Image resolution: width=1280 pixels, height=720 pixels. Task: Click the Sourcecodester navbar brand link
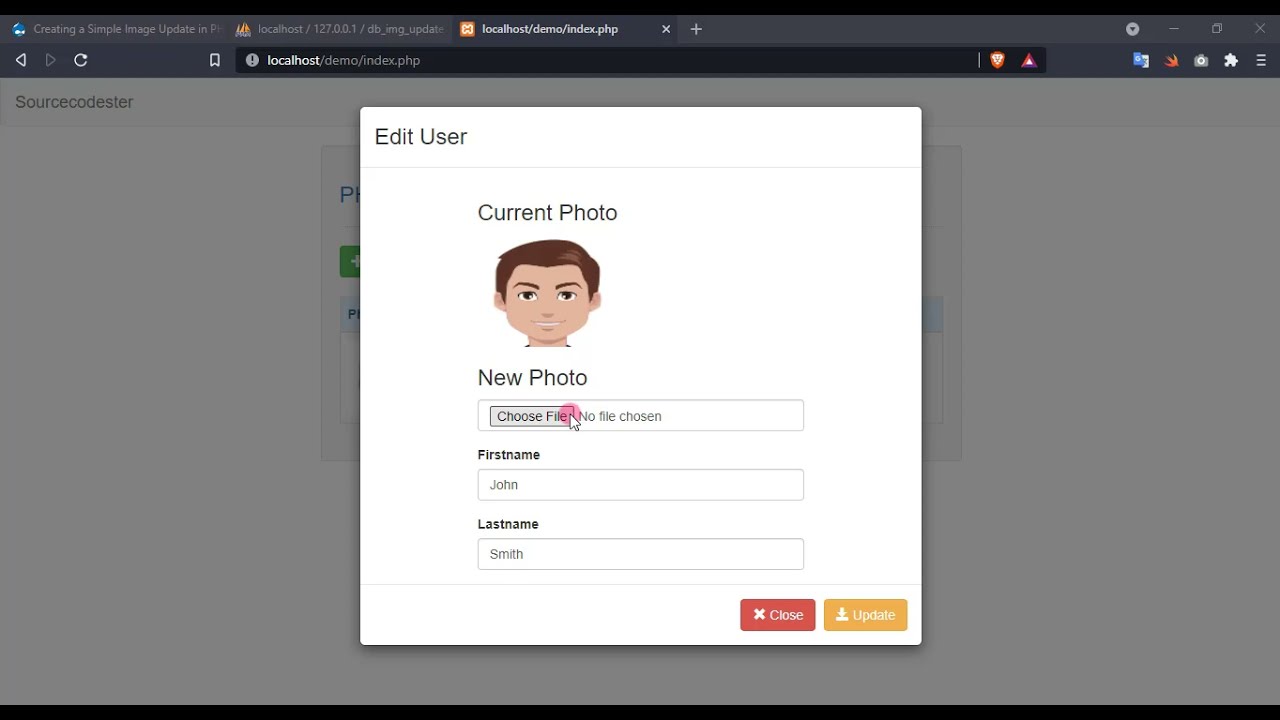tap(74, 102)
